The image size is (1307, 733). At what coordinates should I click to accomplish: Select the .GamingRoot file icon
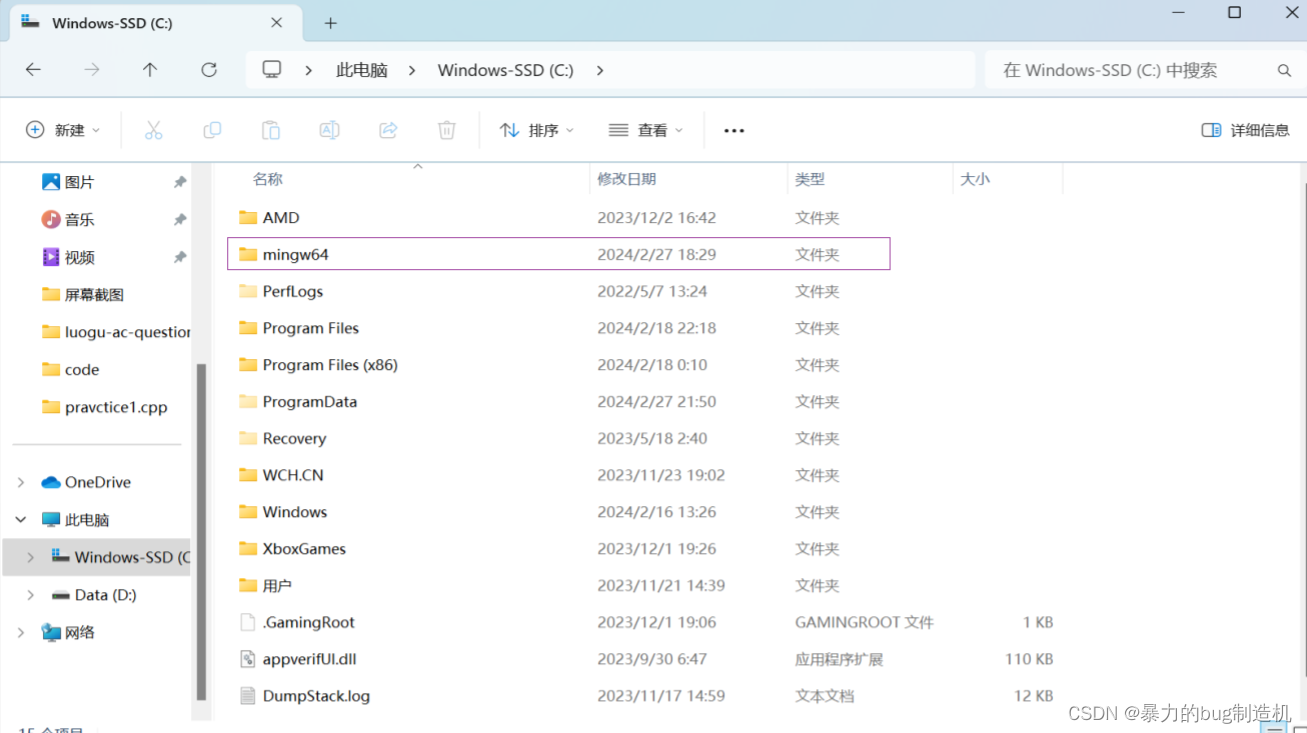pyautogui.click(x=248, y=622)
